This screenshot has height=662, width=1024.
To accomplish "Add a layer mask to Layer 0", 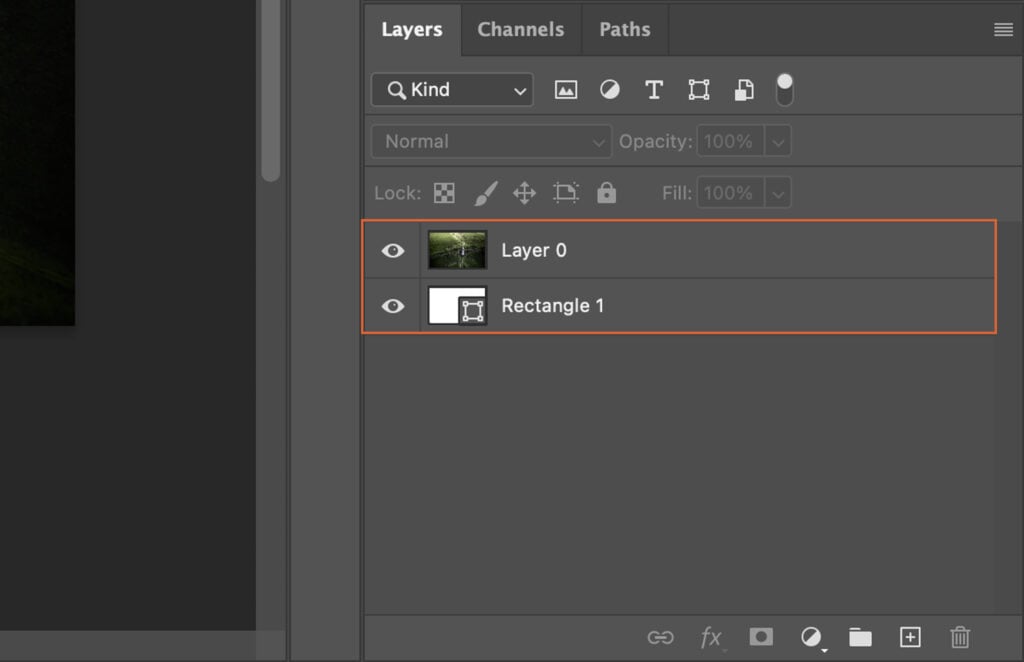I will (761, 637).
